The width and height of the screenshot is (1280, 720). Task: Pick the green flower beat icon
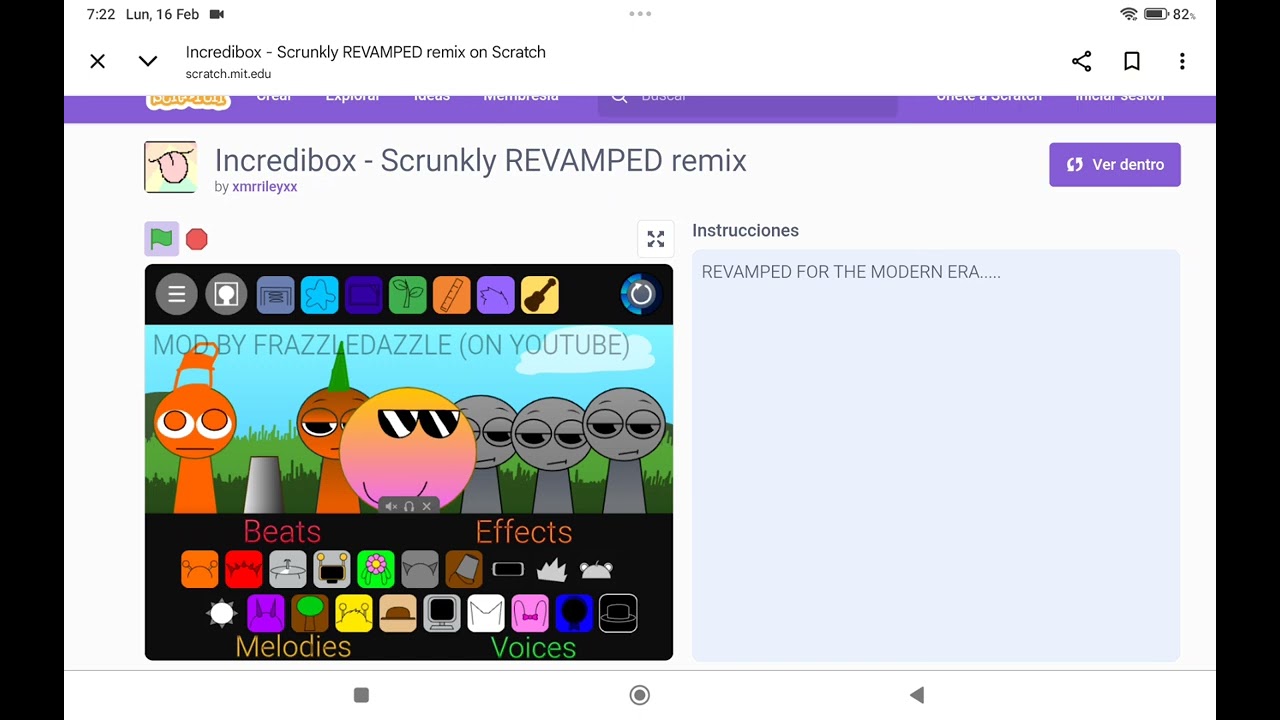[376, 569]
